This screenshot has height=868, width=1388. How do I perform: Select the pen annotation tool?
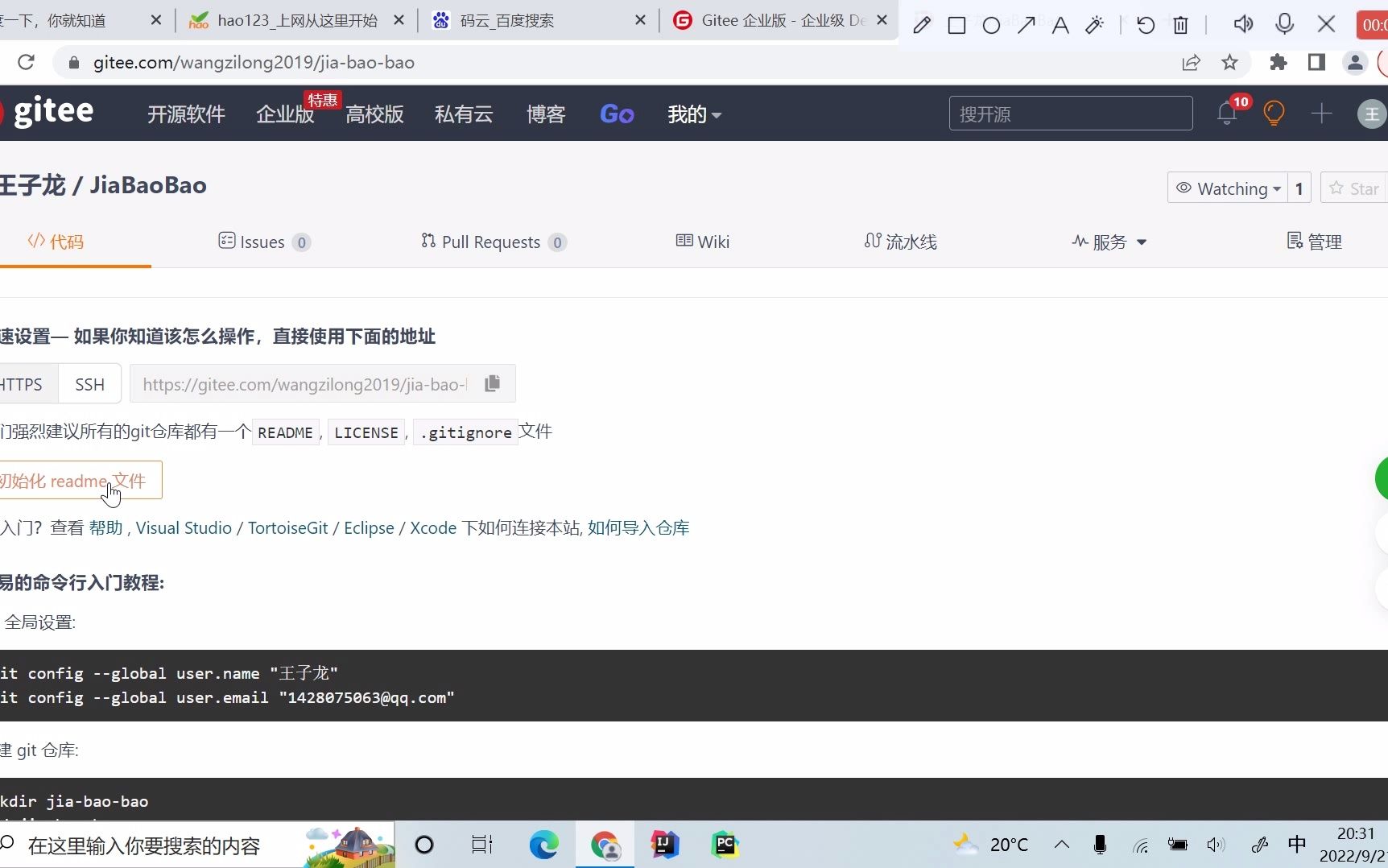[x=921, y=25]
